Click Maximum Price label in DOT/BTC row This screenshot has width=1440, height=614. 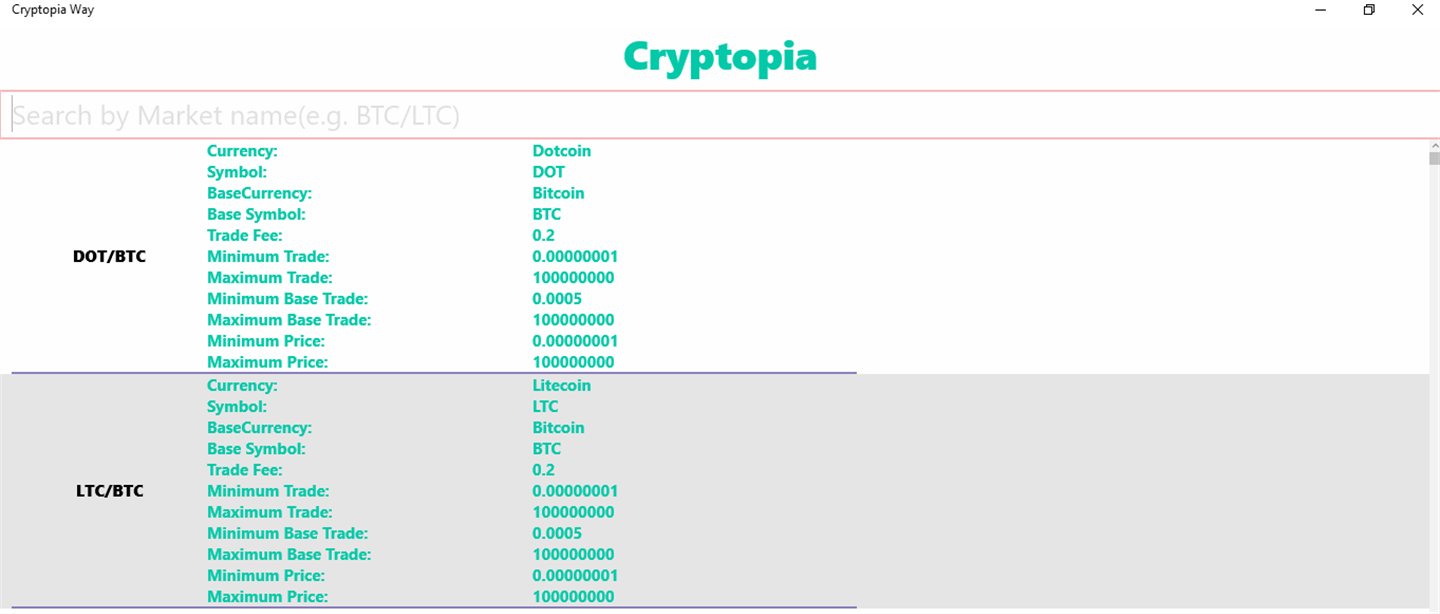click(268, 362)
